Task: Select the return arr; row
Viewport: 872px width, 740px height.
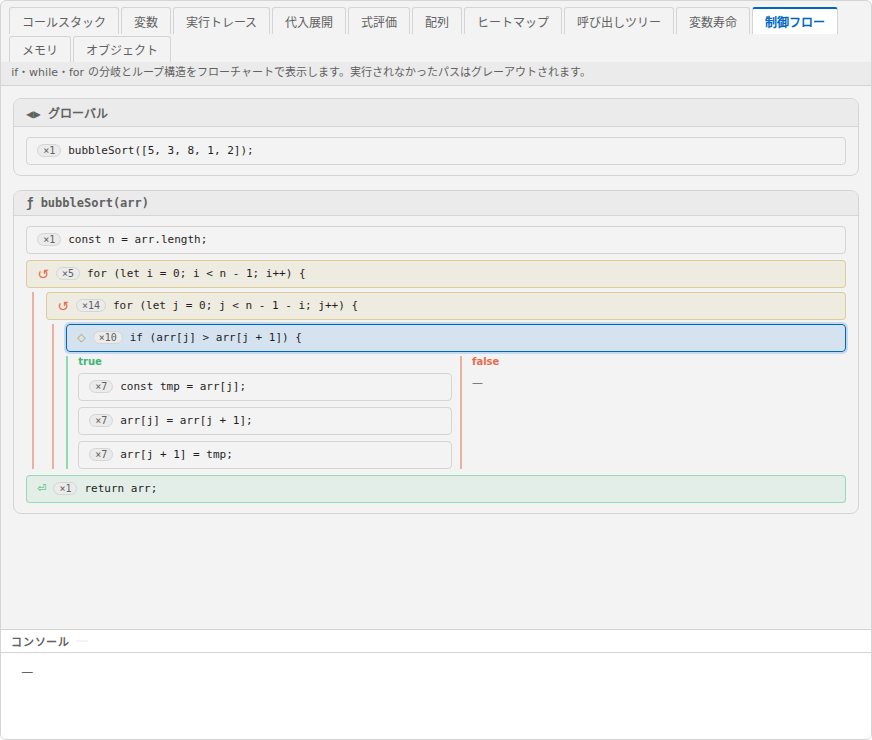Action: tap(436, 489)
